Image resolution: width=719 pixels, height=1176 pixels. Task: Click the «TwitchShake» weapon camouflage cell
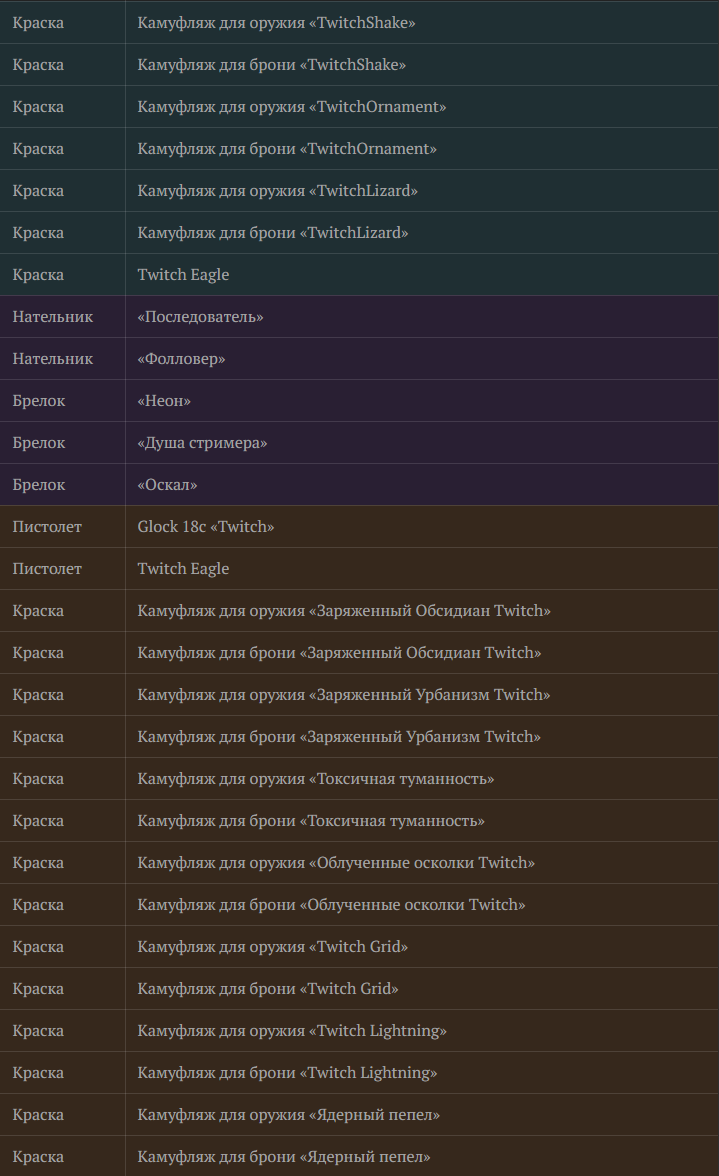click(x=422, y=22)
